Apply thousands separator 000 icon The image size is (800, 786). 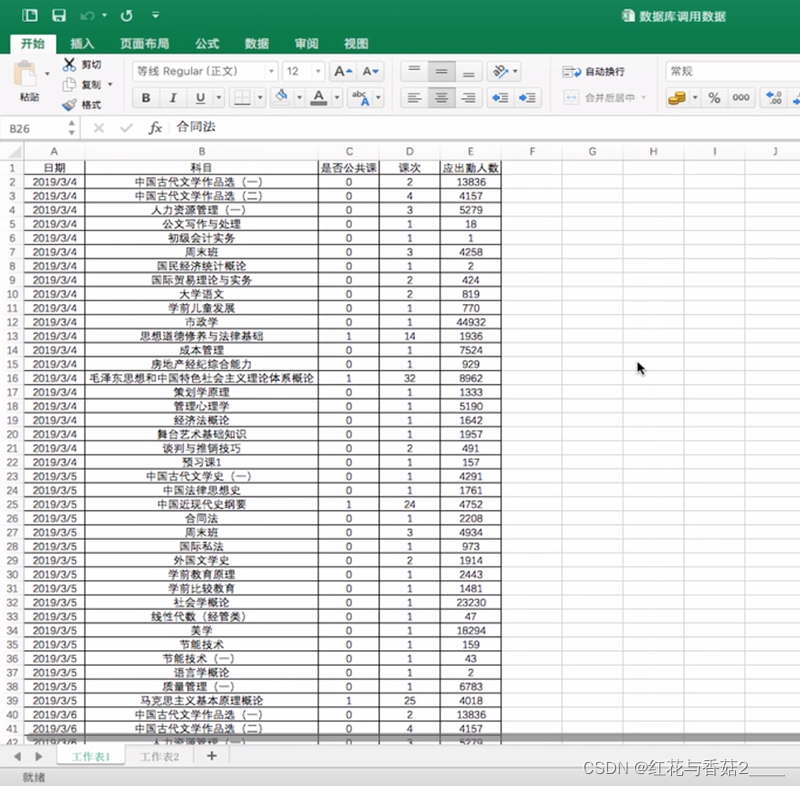pyautogui.click(x=740, y=97)
